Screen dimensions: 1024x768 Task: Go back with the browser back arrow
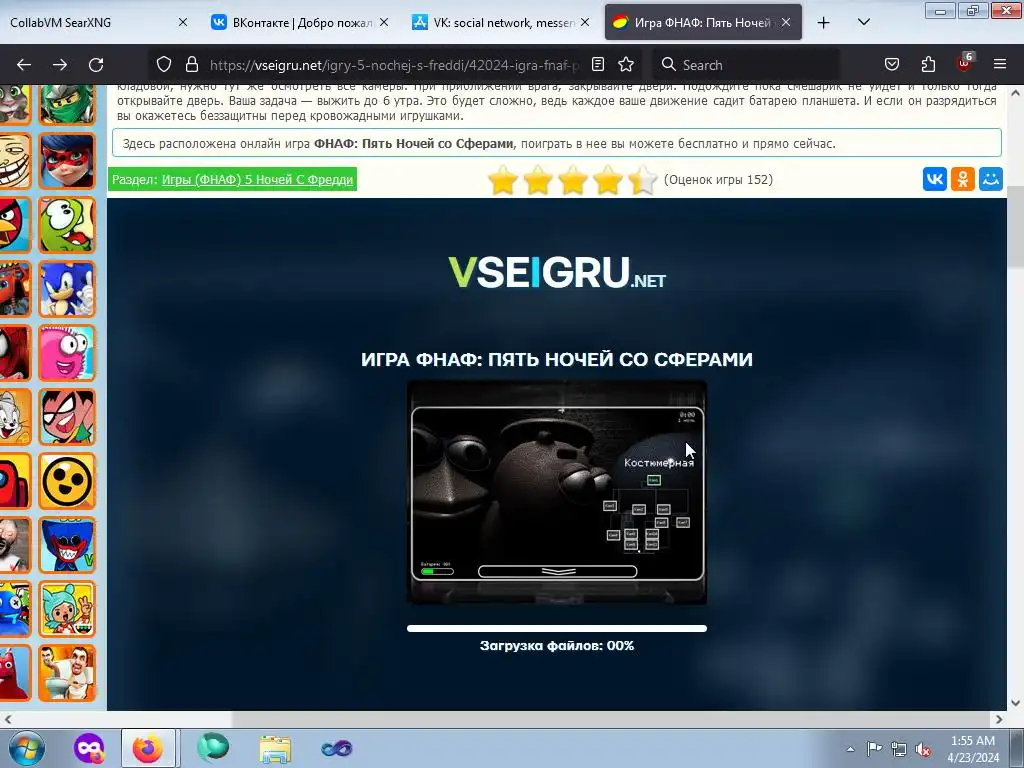24,65
